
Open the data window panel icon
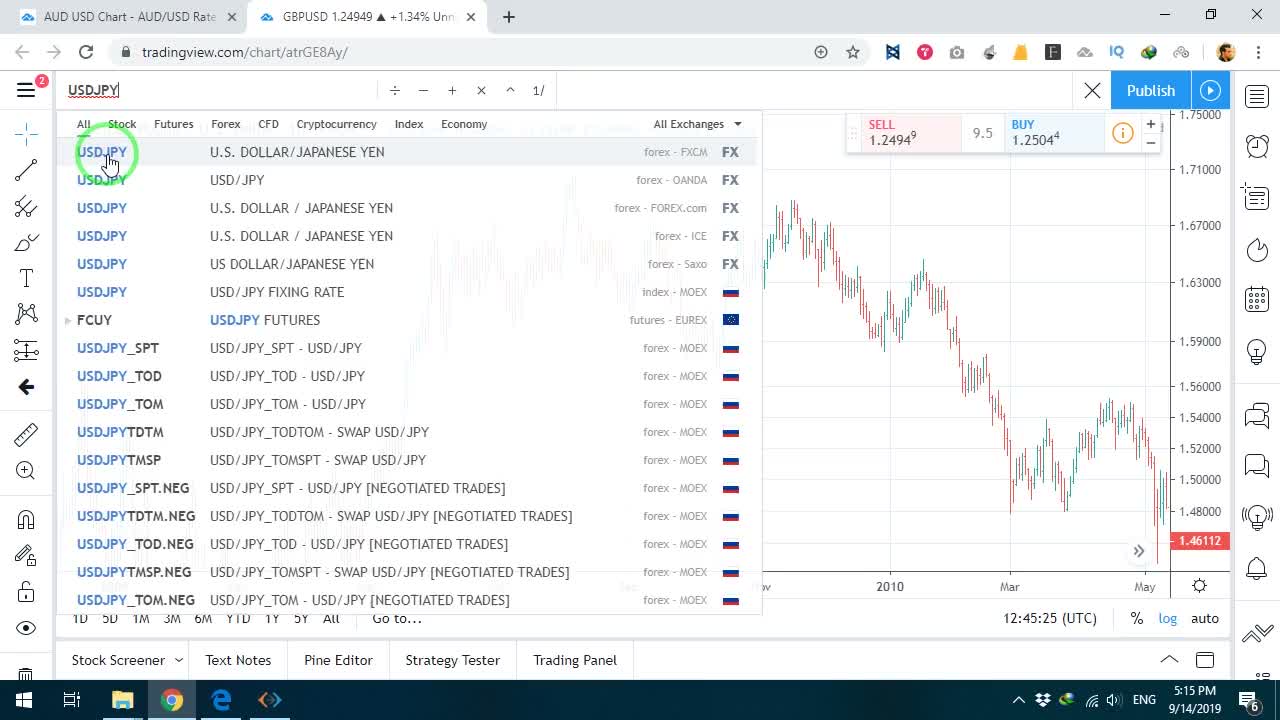(1257, 197)
